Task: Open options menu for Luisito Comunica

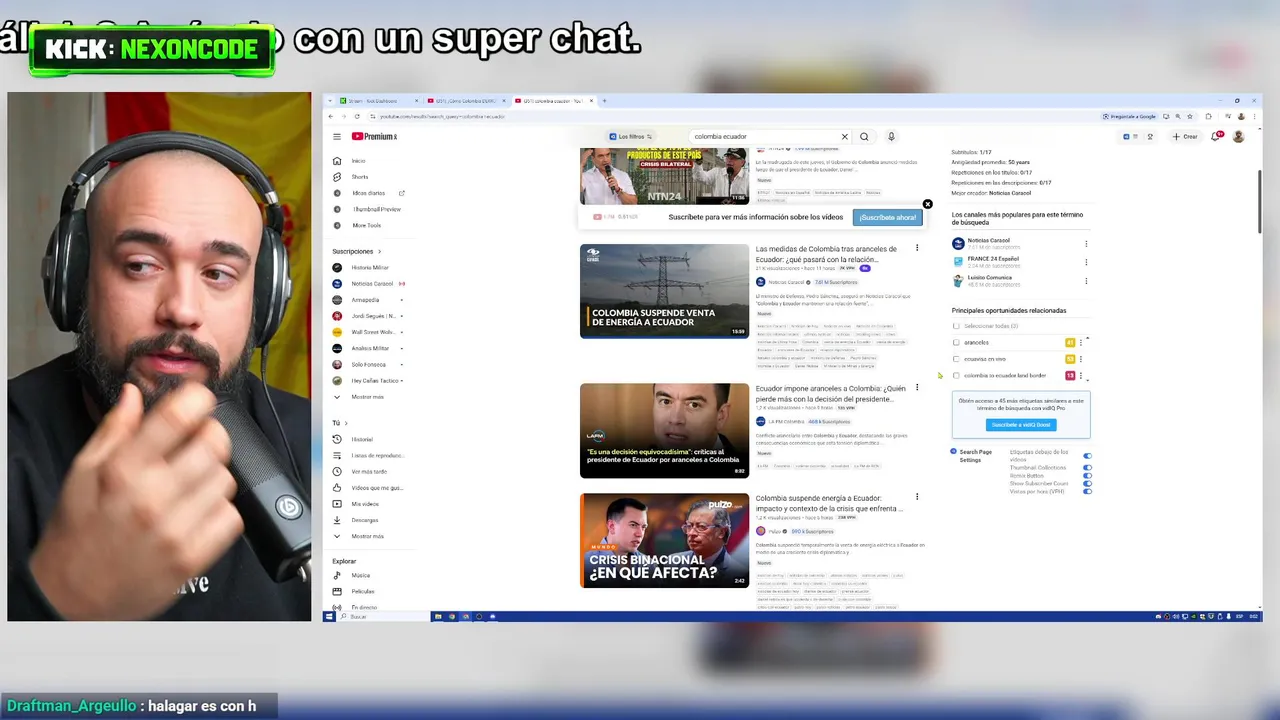Action: click(x=1086, y=281)
